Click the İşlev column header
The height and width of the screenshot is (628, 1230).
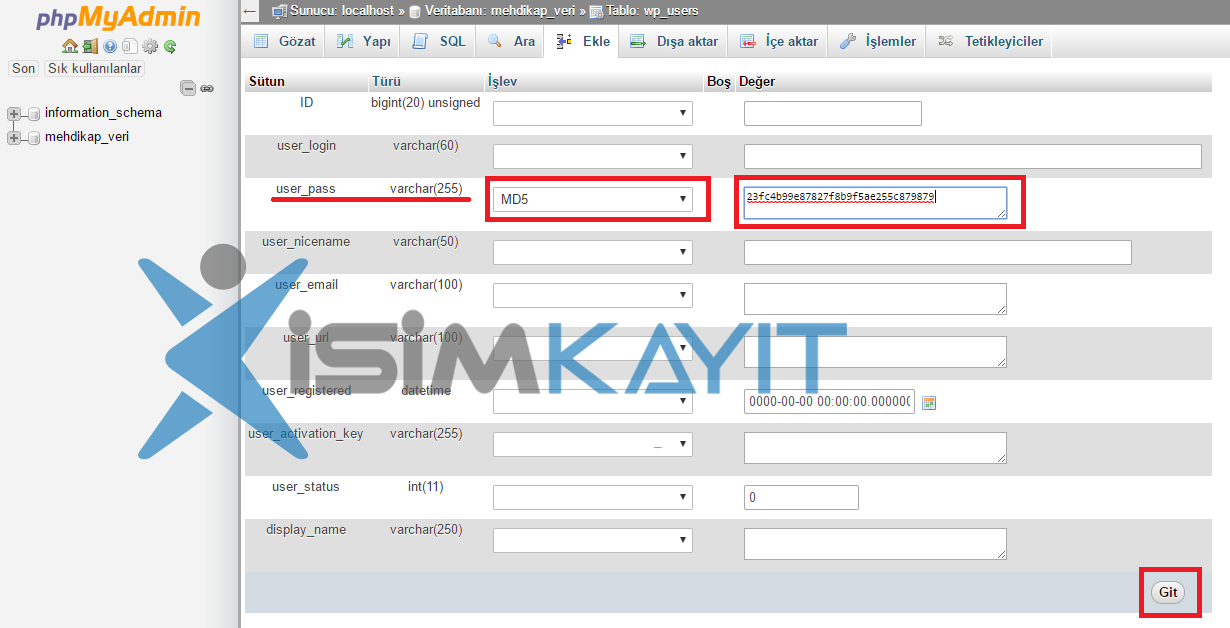click(502, 81)
